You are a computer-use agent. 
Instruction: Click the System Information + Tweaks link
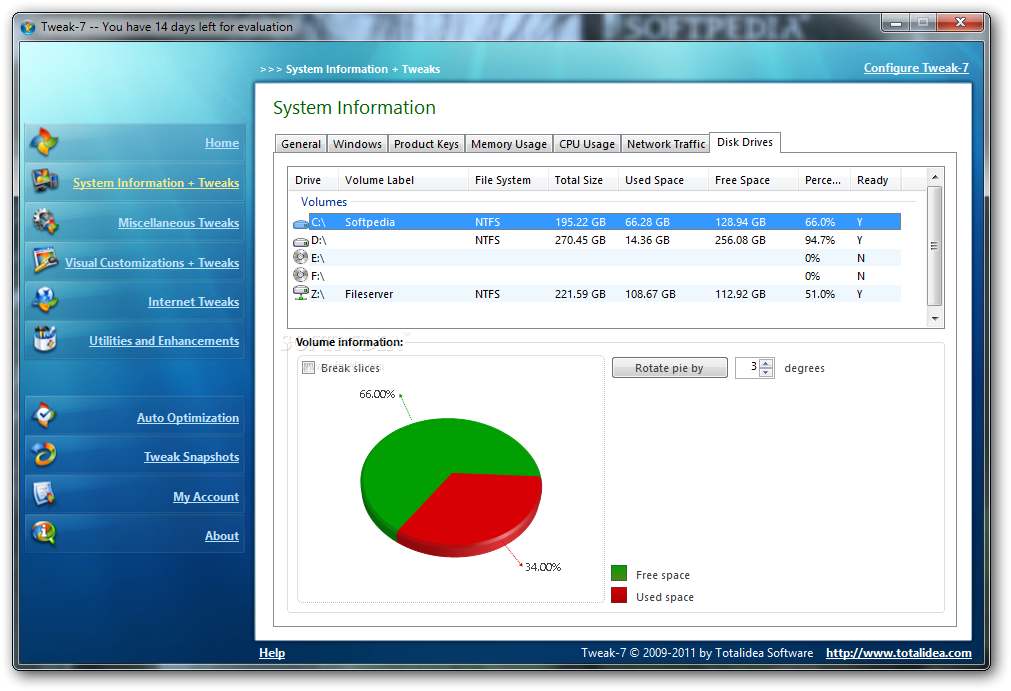[x=156, y=183]
